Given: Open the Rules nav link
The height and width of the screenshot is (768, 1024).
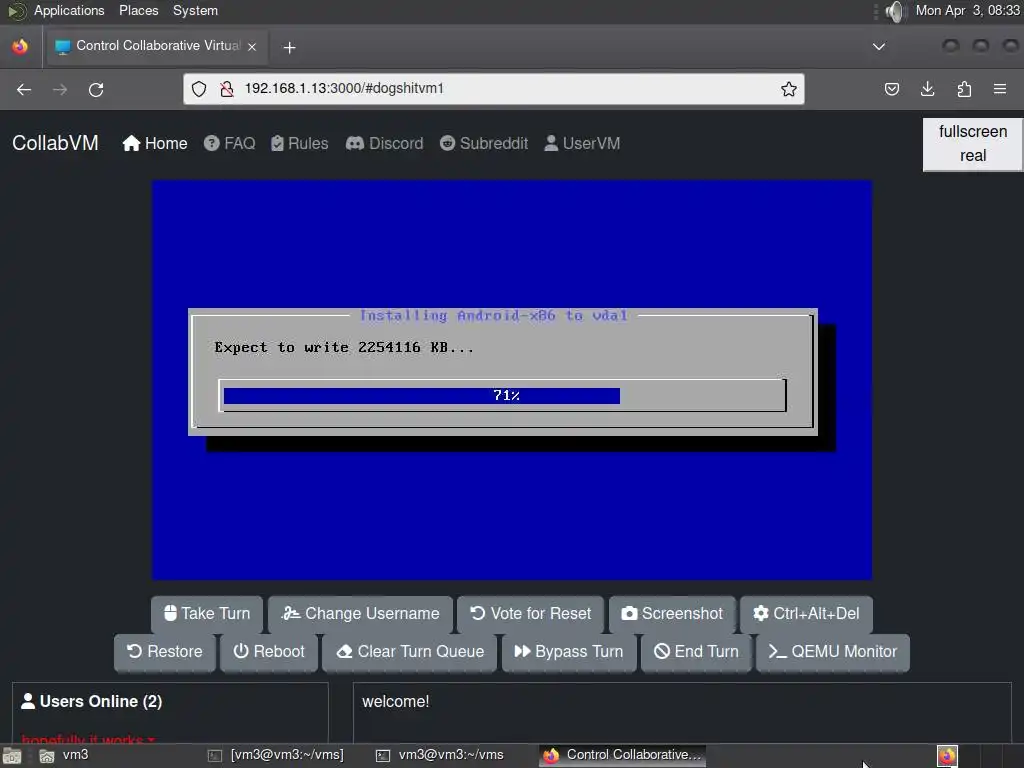Looking at the screenshot, I should pos(300,143).
